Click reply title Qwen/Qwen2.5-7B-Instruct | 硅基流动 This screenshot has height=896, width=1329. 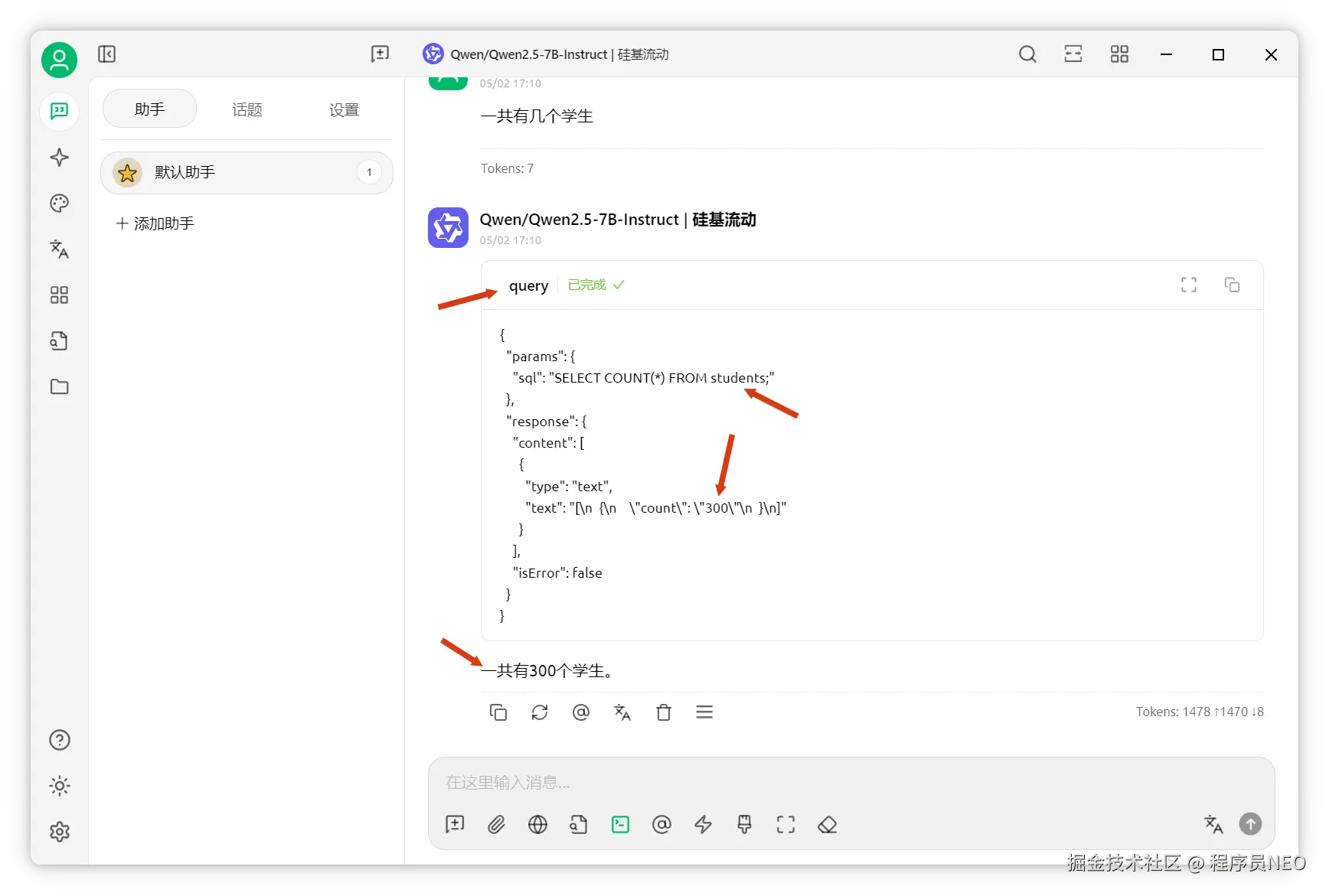click(x=618, y=220)
